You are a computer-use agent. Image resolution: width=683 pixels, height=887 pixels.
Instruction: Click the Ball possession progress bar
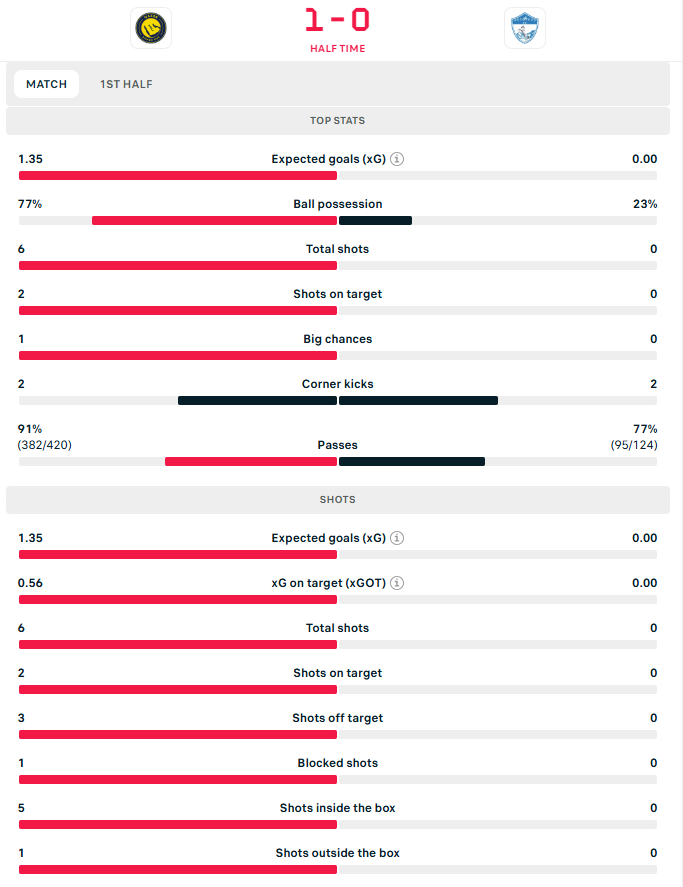click(338, 221)
